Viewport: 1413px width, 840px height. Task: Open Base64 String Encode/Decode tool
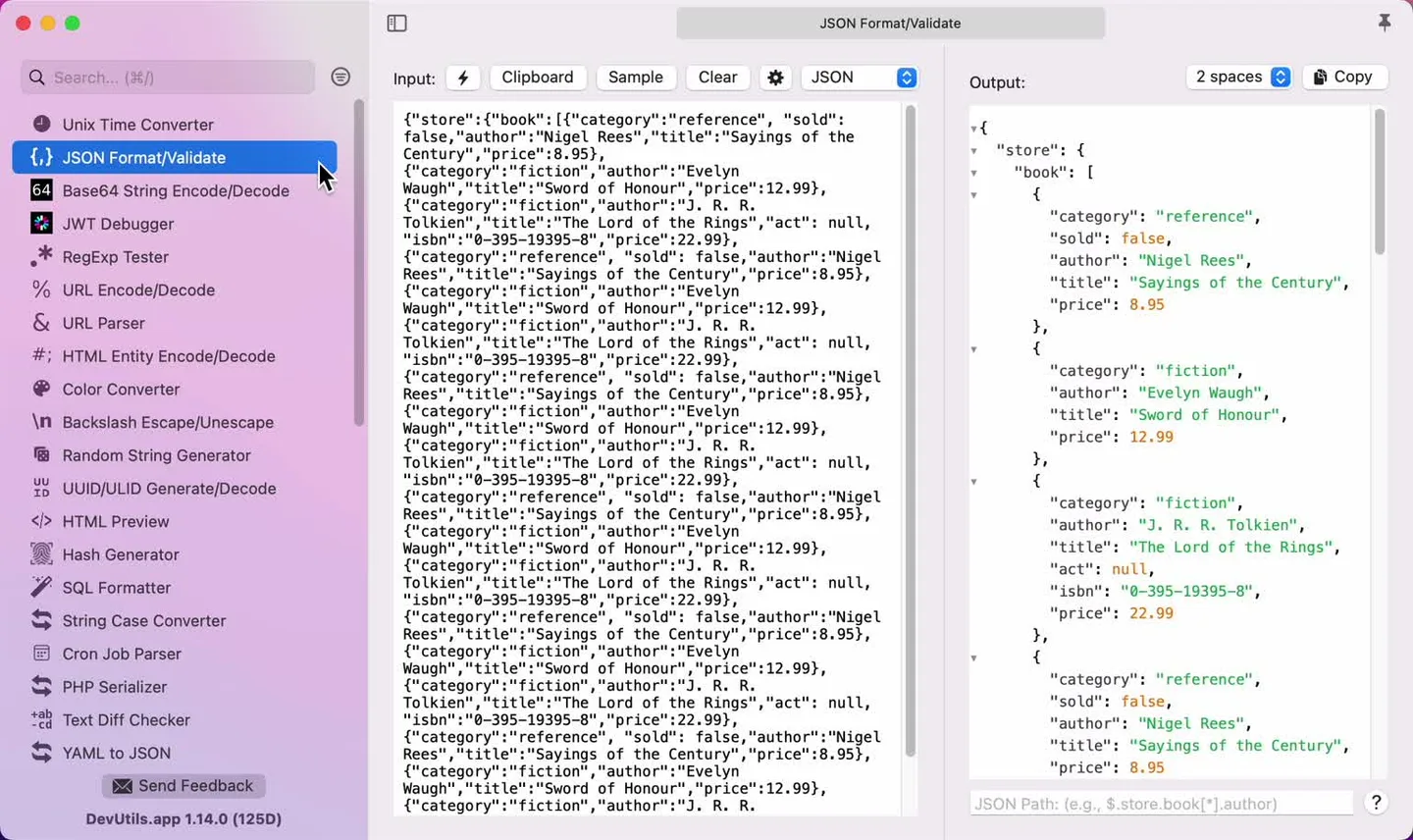pyautogui.click(x=175, y=190)
